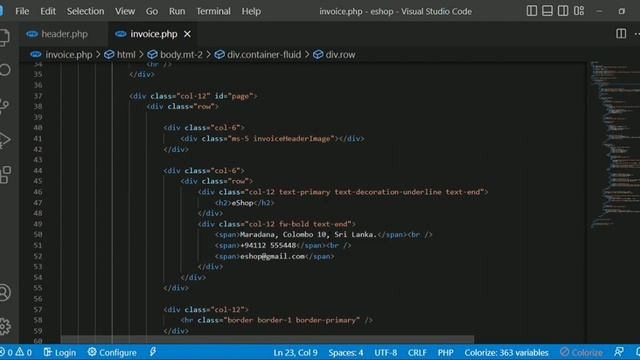Select the invoice.php tab
640x360 pixels.
tap(153, 34)
